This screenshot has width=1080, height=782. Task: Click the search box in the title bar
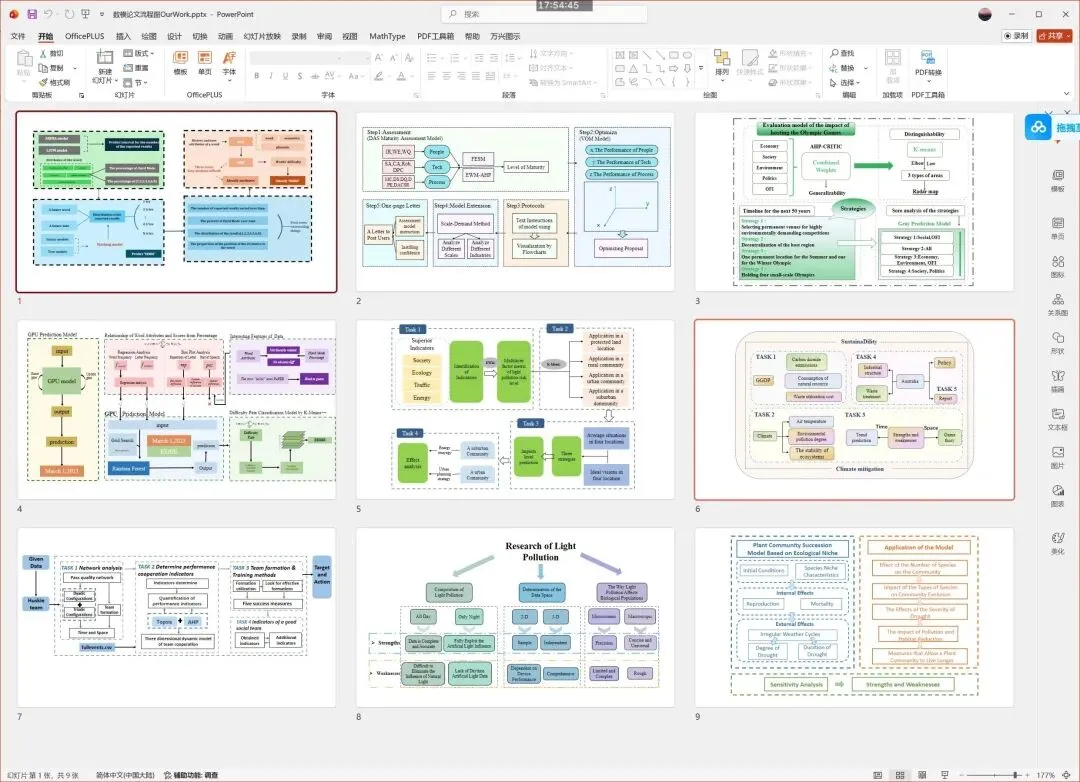click(x=544, y=14)
